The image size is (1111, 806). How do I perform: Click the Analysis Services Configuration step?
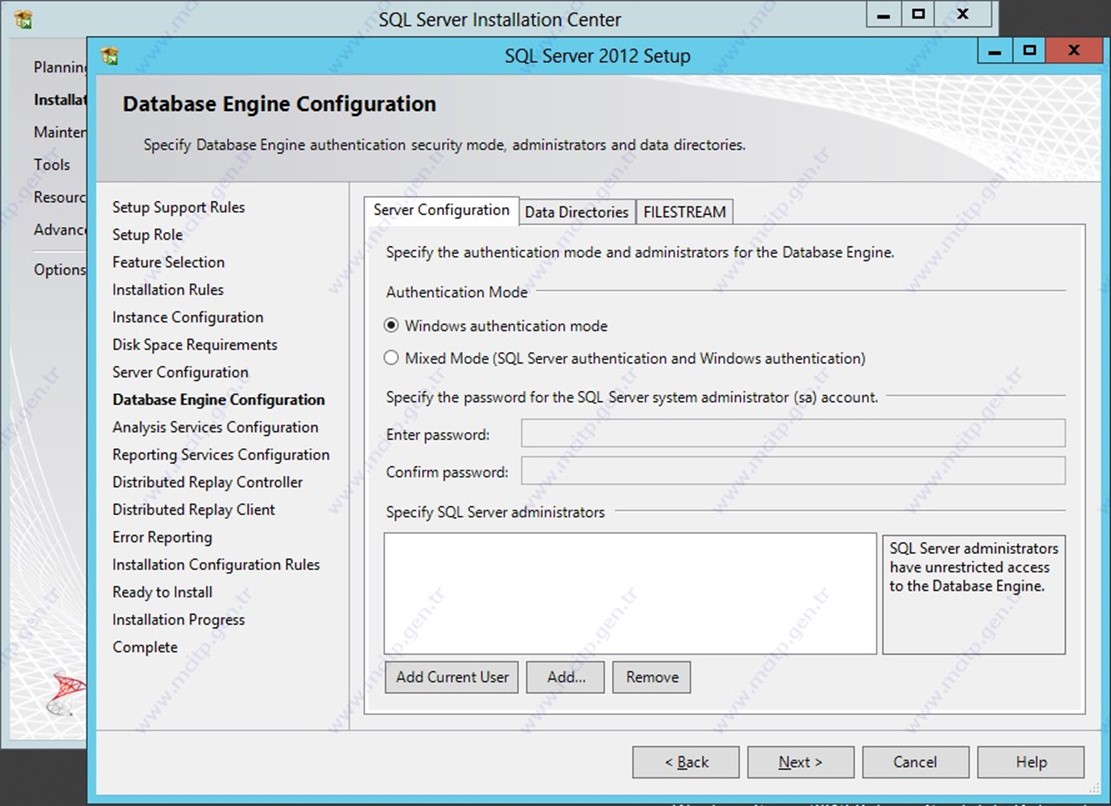click(x=215, y=428)
